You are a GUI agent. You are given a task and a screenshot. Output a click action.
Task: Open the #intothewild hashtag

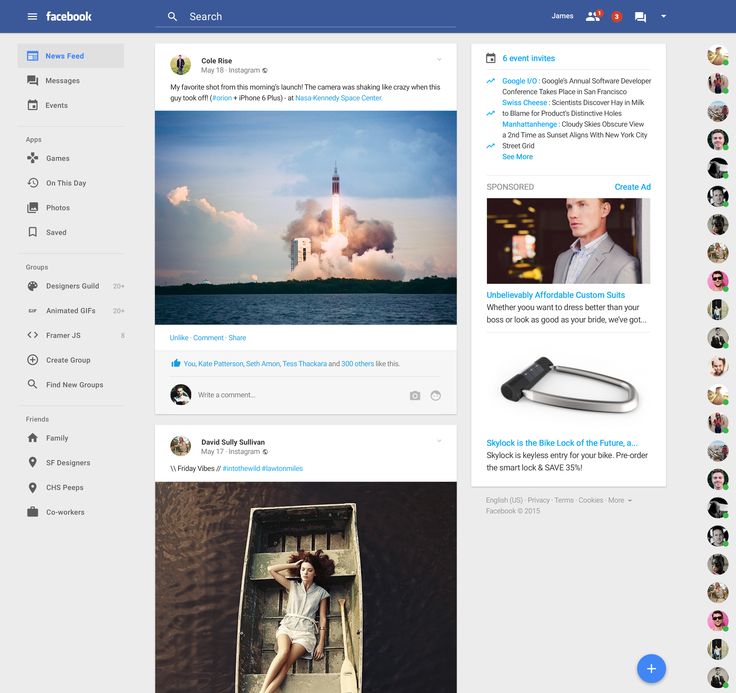[241, 468]
